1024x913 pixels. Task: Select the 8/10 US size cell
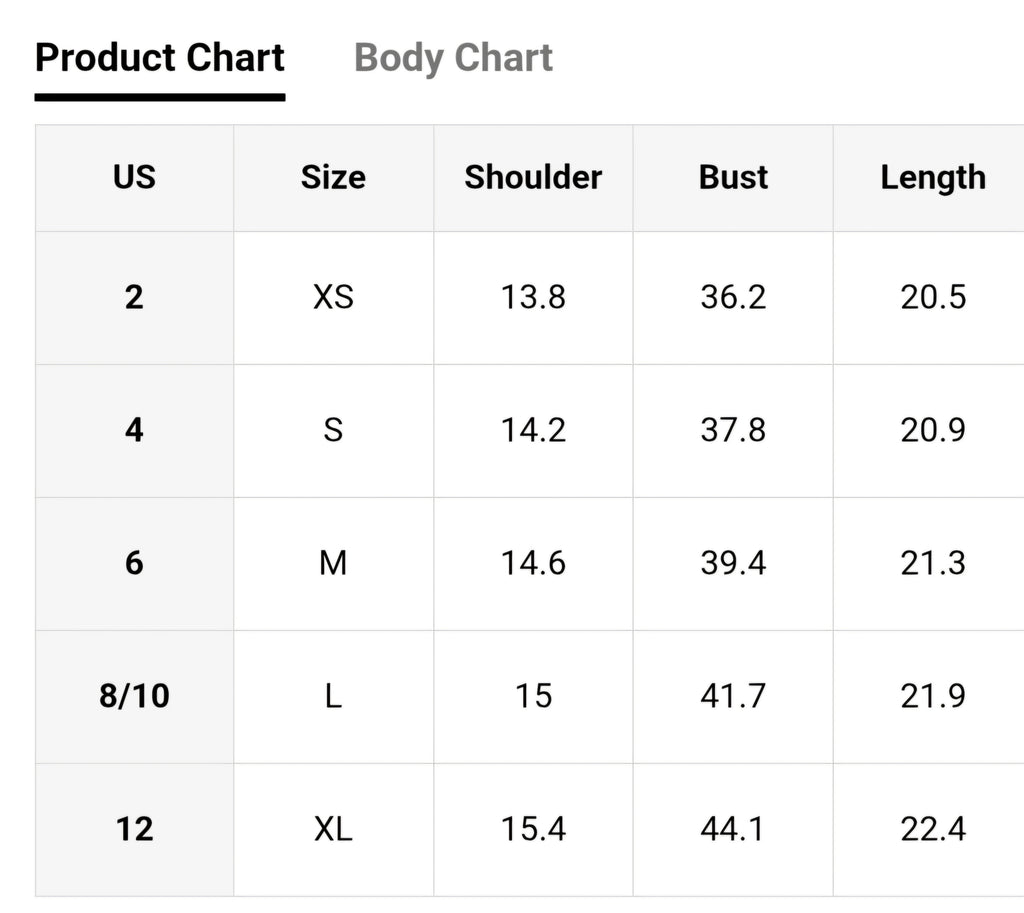(x=135, y=696)
